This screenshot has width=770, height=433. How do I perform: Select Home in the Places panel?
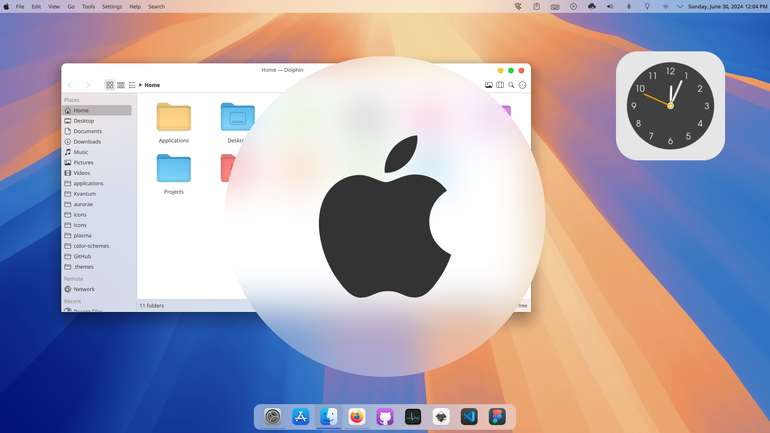pos(97,110)
